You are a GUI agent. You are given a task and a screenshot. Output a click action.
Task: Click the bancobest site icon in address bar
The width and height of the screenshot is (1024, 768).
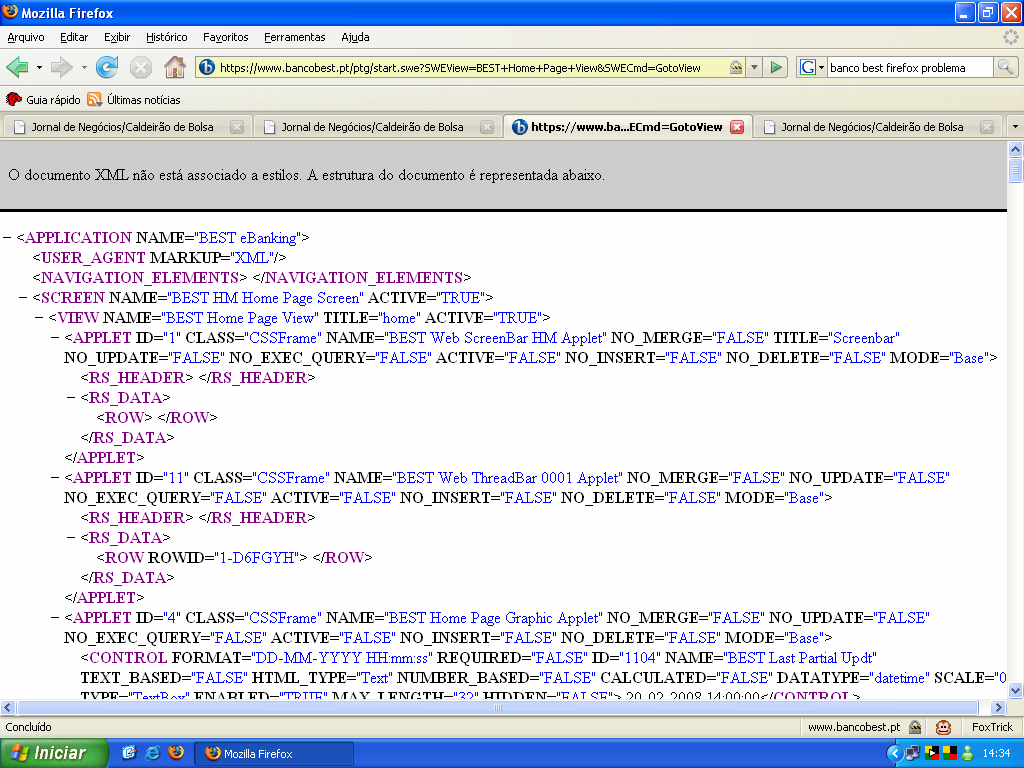click(207, 67)
